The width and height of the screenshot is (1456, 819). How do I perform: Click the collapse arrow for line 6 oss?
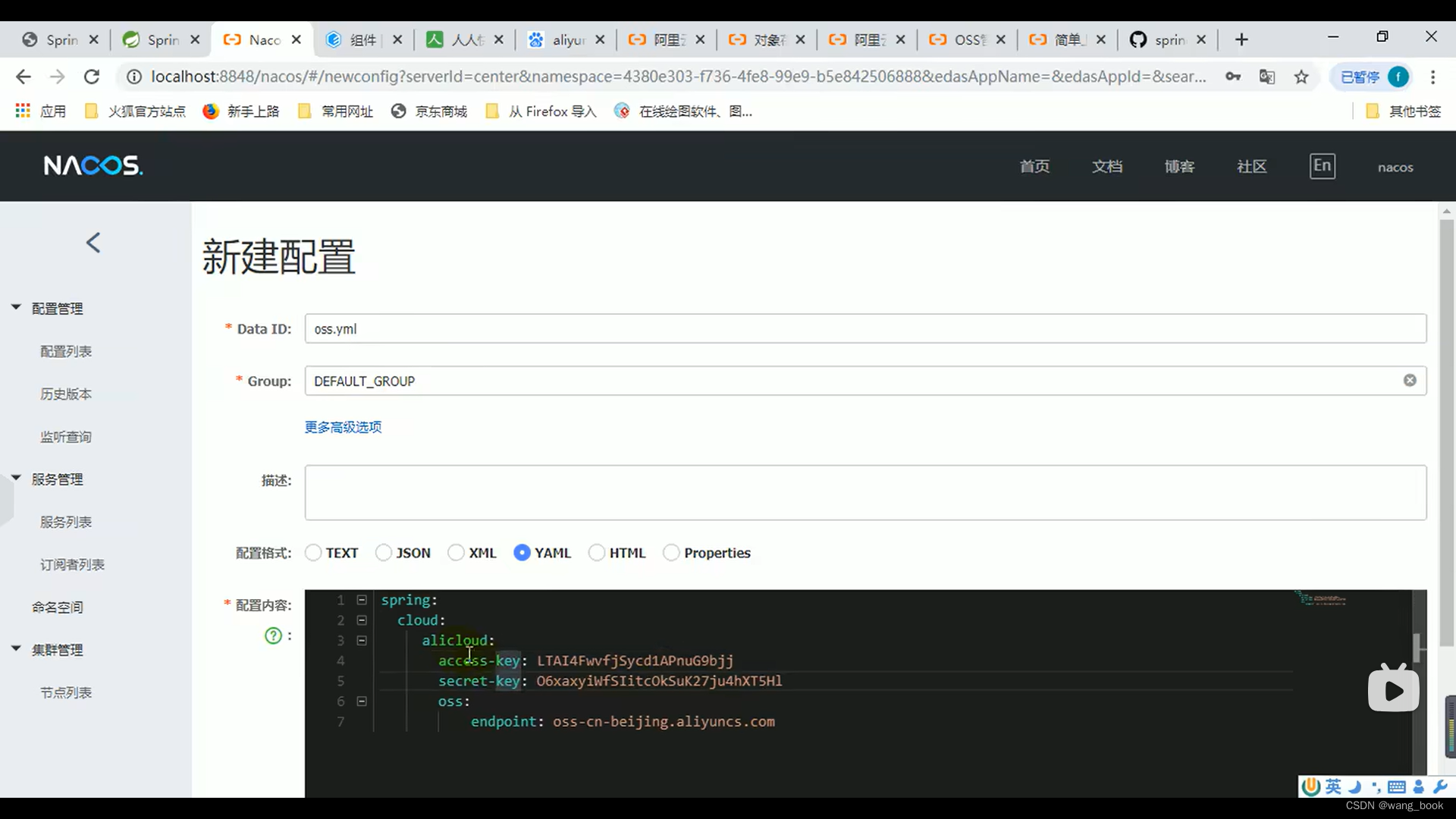pos(362,701)
